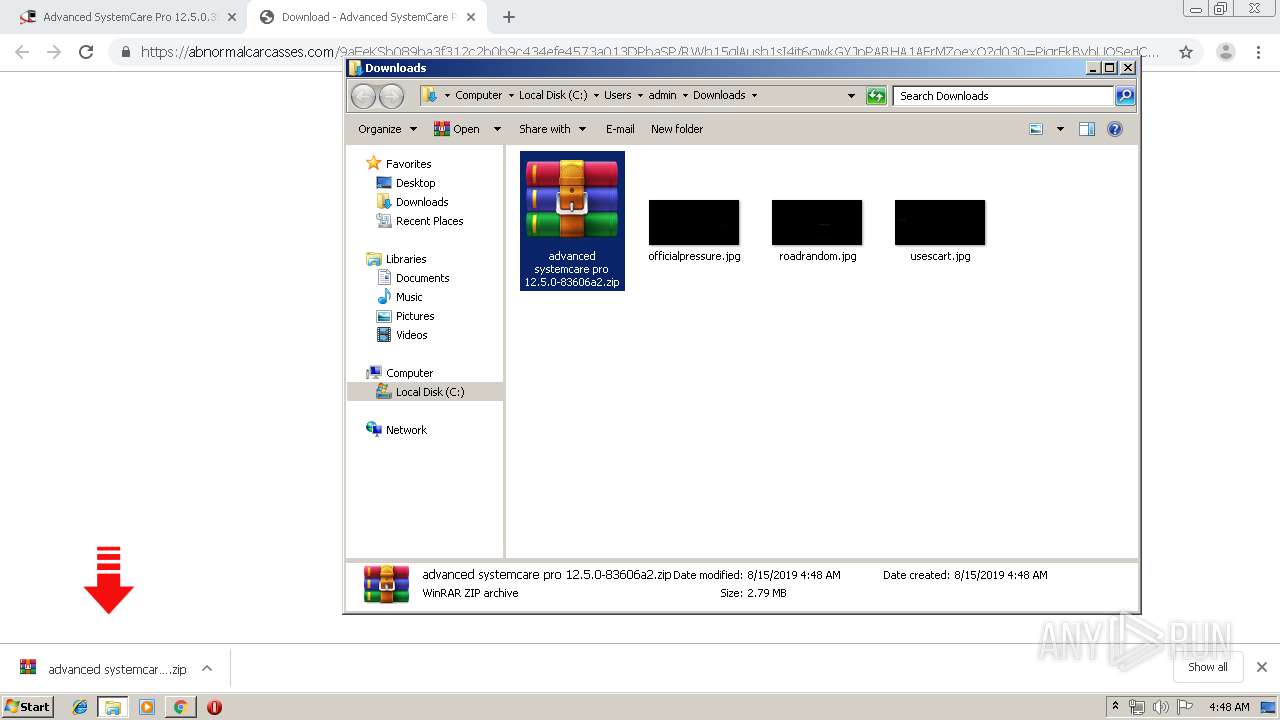1280x720 pixels.
Task: Click refresh icon beside address bar
Action: pos(876,96)
